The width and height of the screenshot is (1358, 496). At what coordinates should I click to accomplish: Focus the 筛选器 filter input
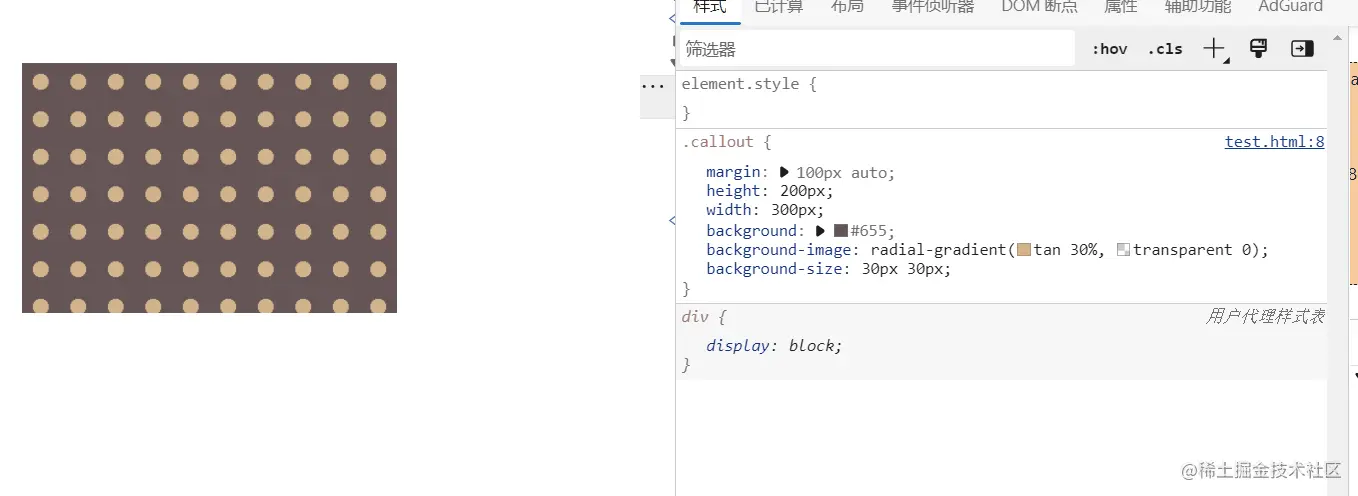[877, 49]
